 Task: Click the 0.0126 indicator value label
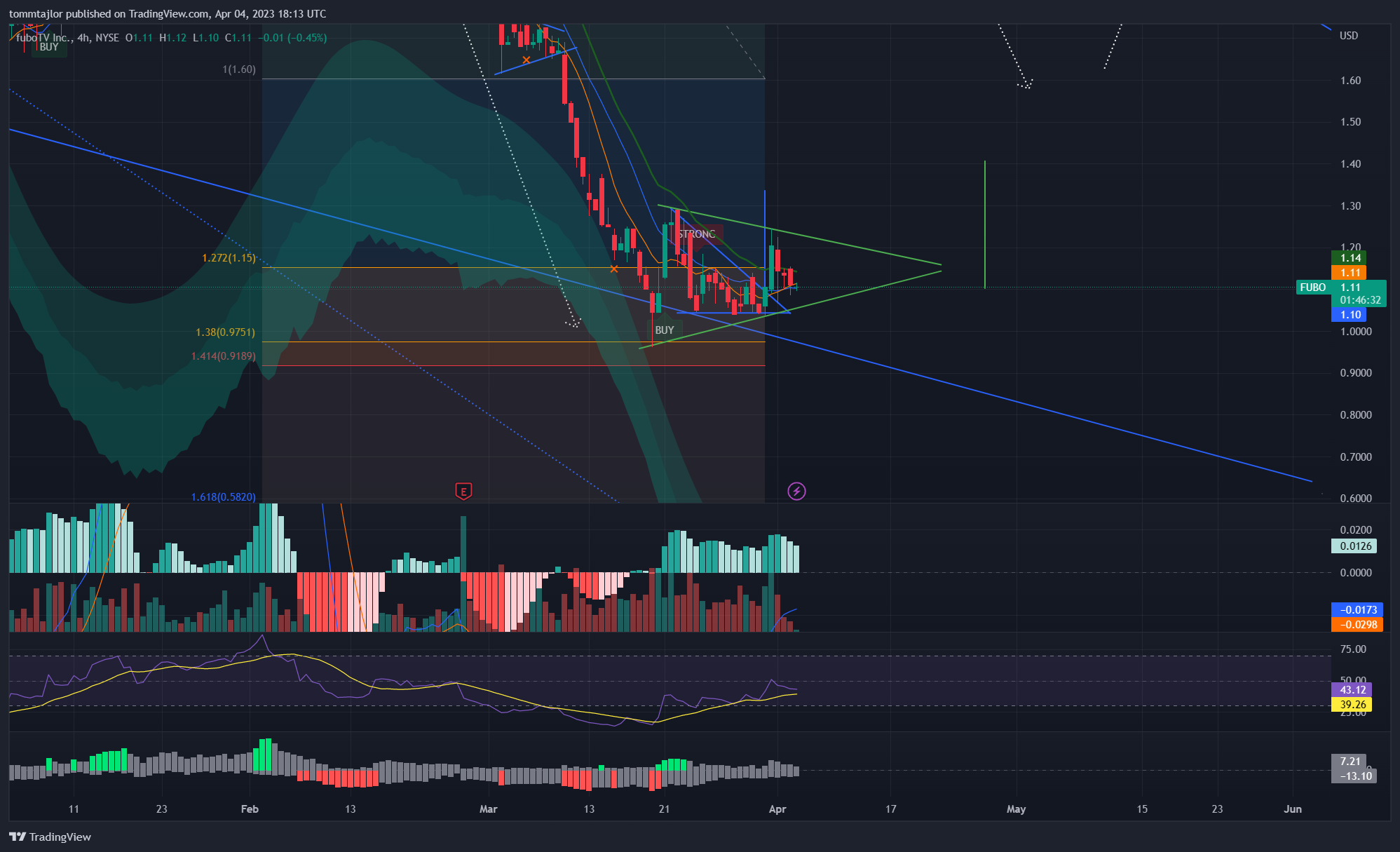[1354, 546]
